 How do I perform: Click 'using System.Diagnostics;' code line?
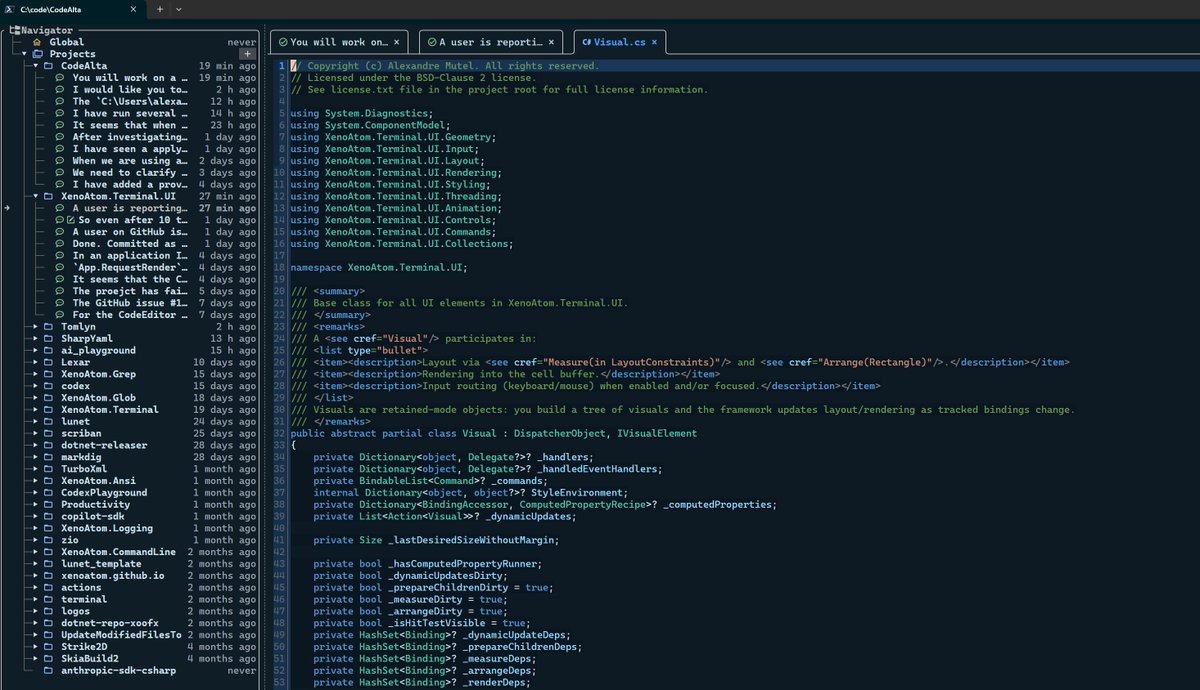(361, 113)
